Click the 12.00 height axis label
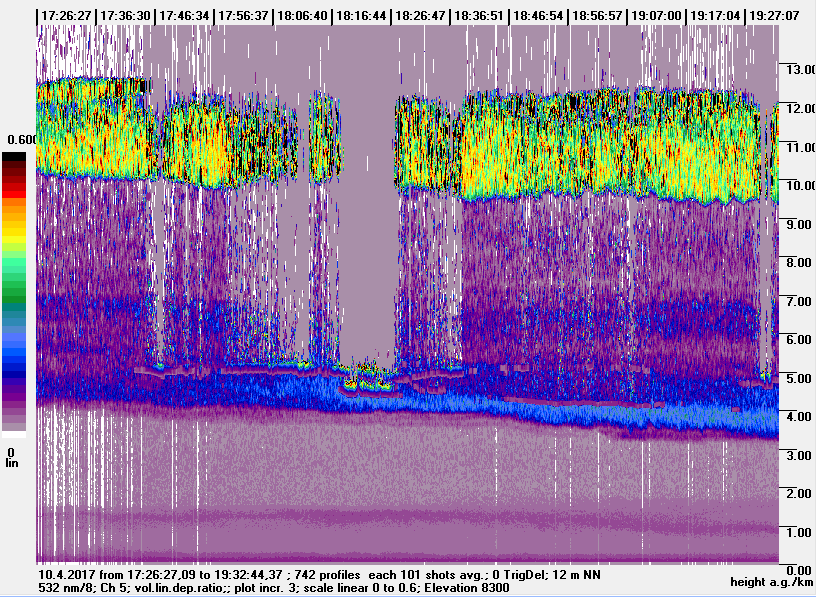 pyautogui.click(x=800, y=109)
